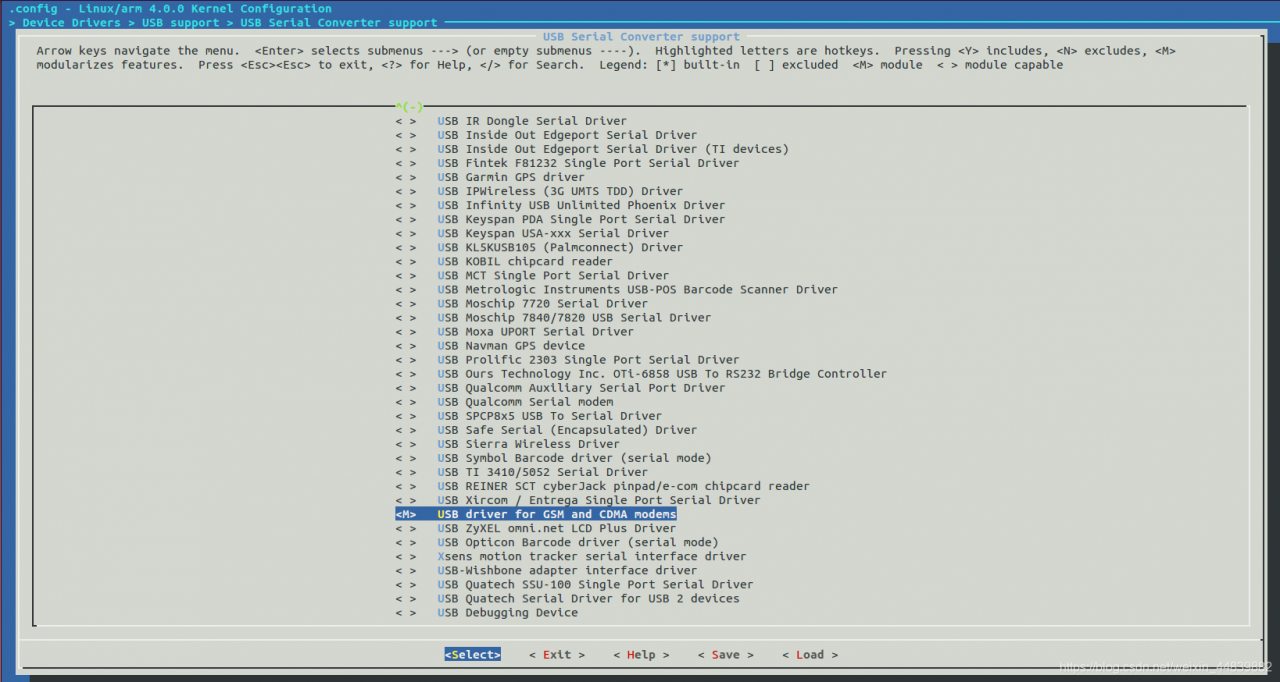Toggle the USB IR Dongle Serial Driver state brackets

pos(406,121)
